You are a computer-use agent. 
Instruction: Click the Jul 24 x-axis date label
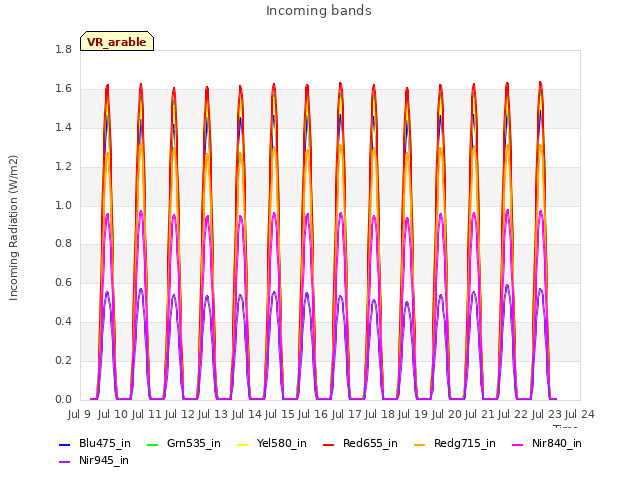coord(580,414)
